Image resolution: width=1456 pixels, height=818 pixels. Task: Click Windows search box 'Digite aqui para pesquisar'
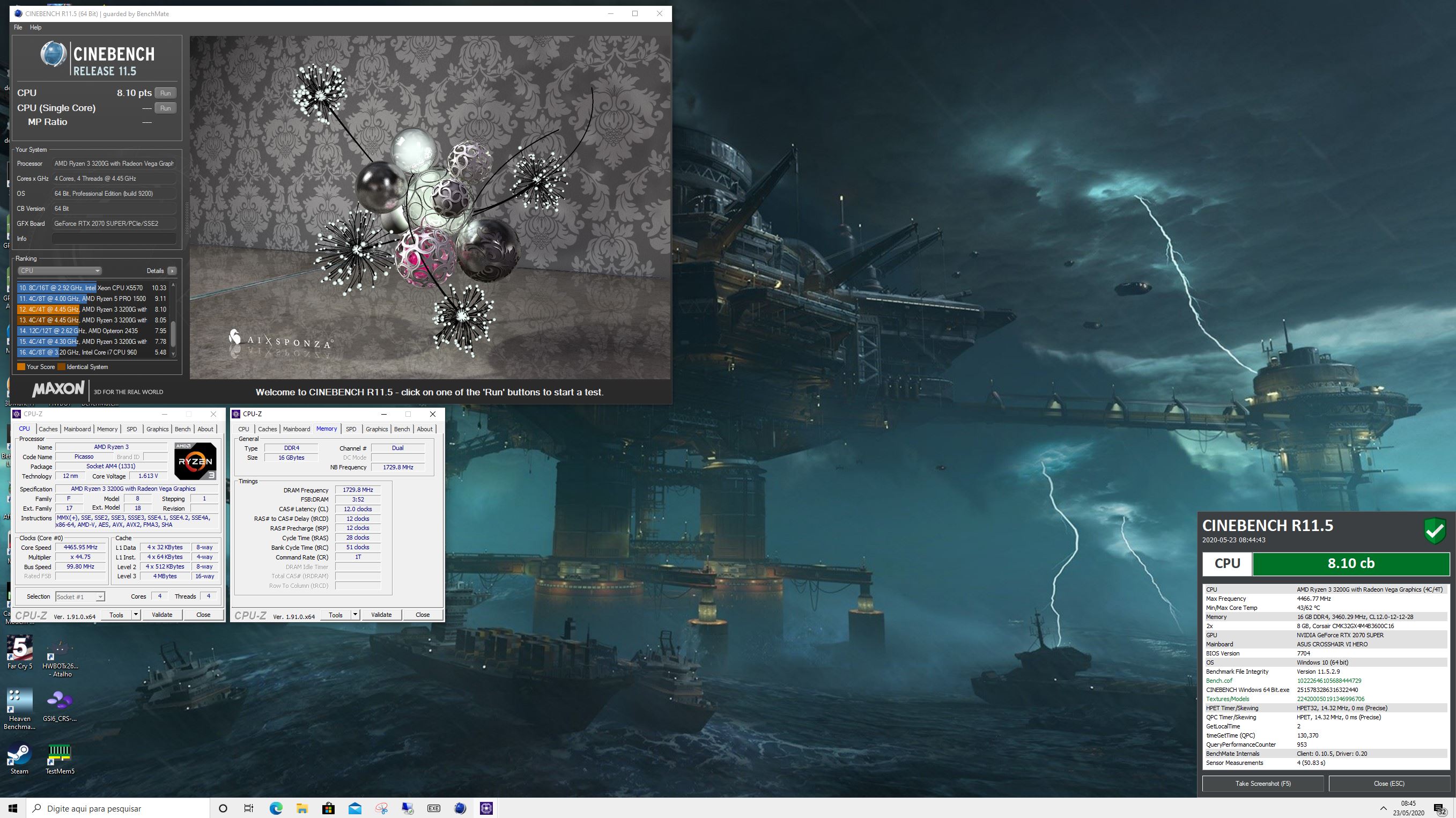click(119, 808)
